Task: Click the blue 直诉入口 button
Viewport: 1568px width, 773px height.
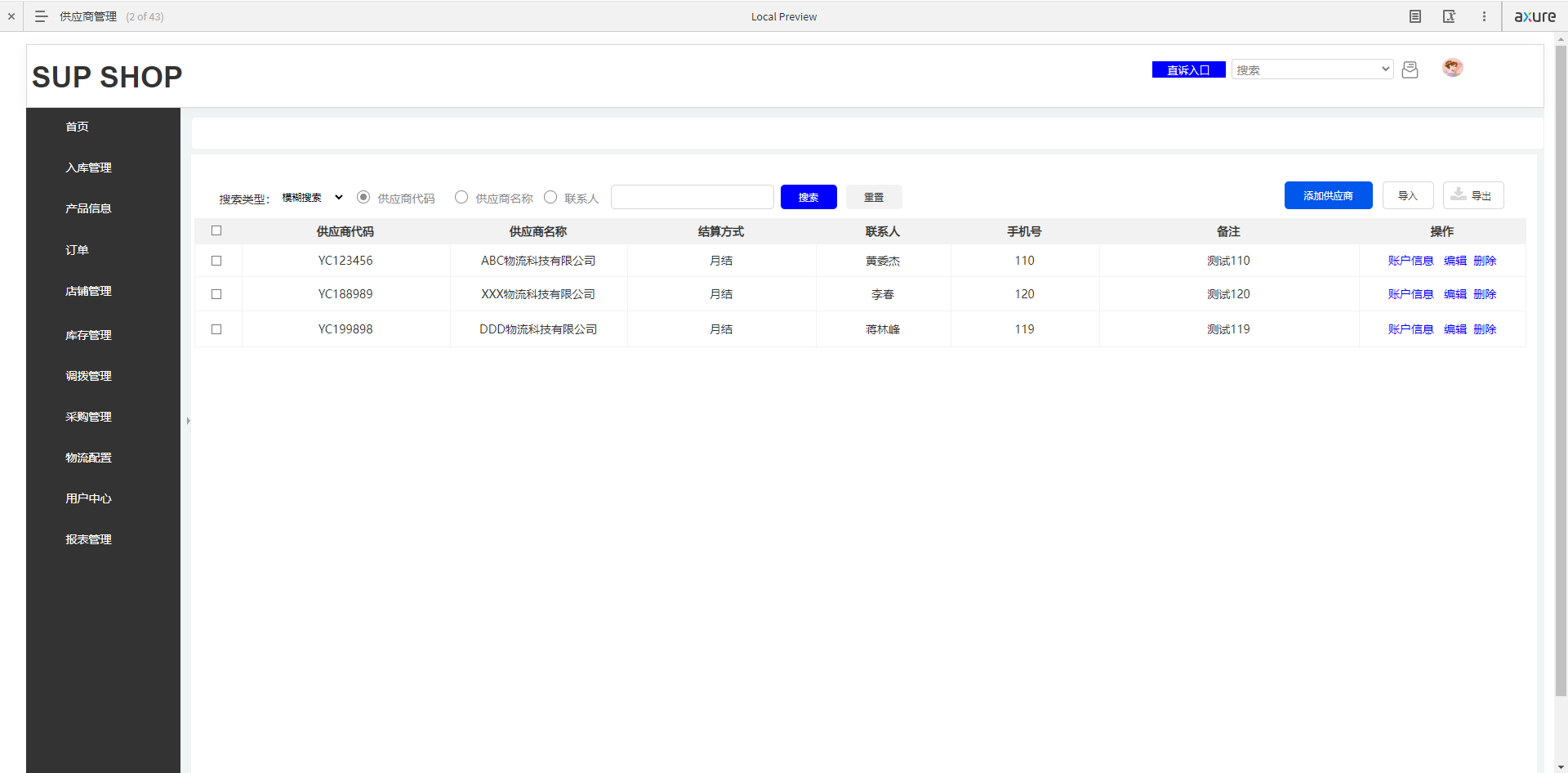Action: 1188,69
